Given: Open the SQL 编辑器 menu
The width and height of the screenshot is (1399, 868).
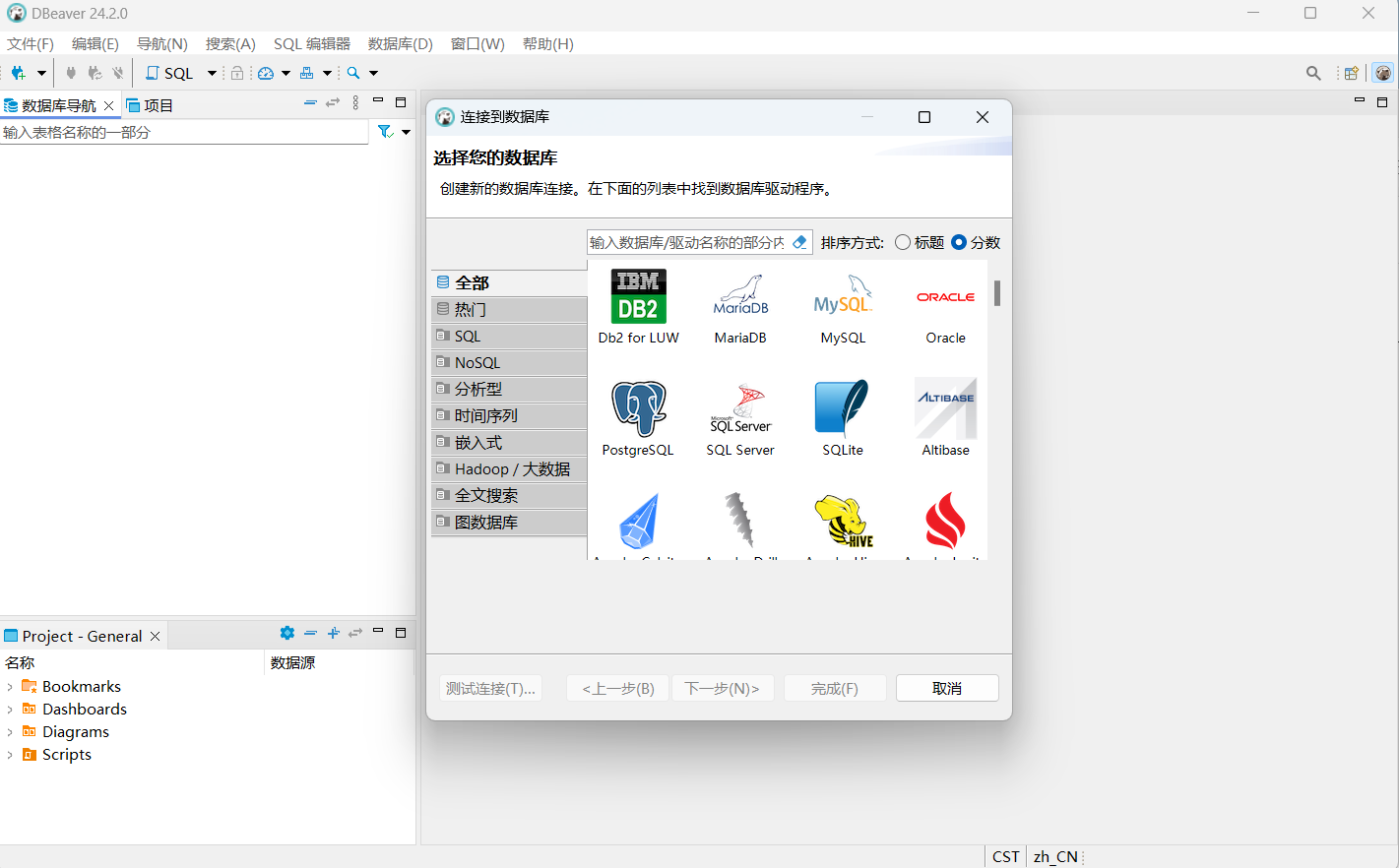Looking at the screenshot, I should point(312,44).
